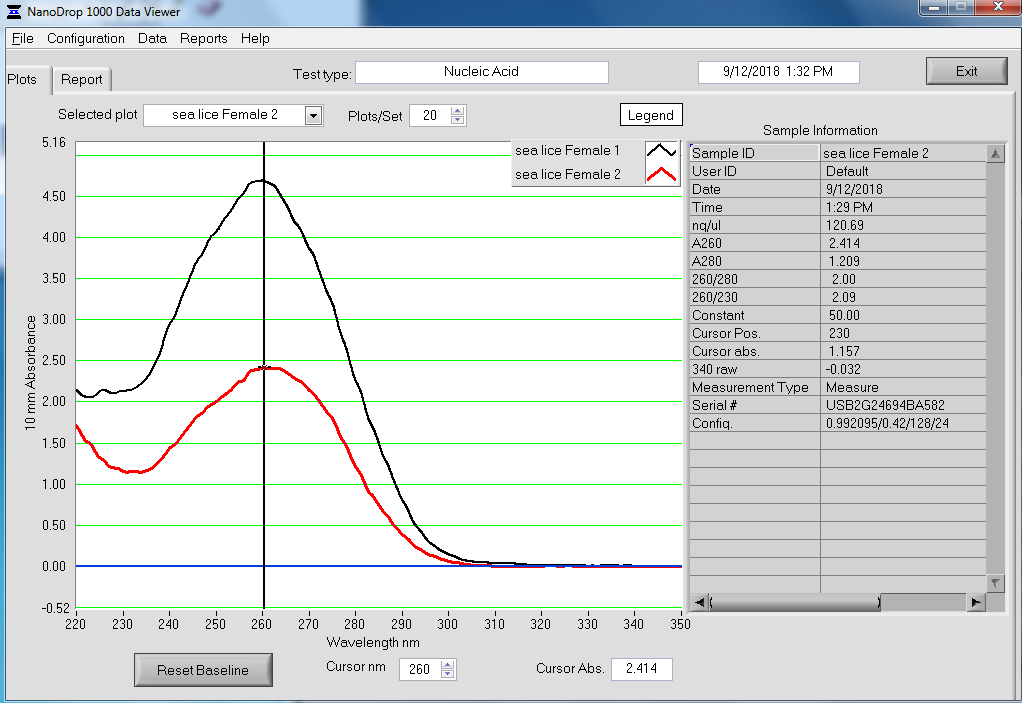The height and width of the screenshot is (703, 1022).
Task: Open the Data menu
Action: 152,39
